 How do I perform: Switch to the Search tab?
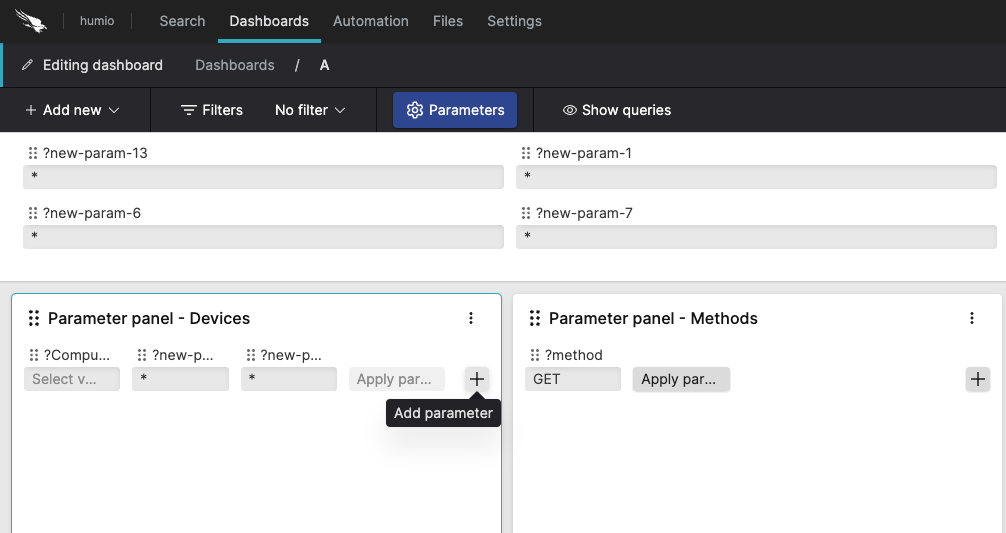pos(182,21)
